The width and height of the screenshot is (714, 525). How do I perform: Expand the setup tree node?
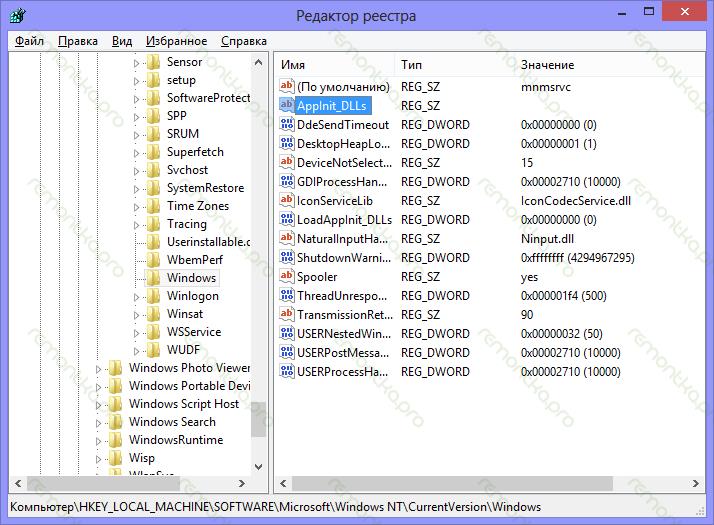[136, 81]
